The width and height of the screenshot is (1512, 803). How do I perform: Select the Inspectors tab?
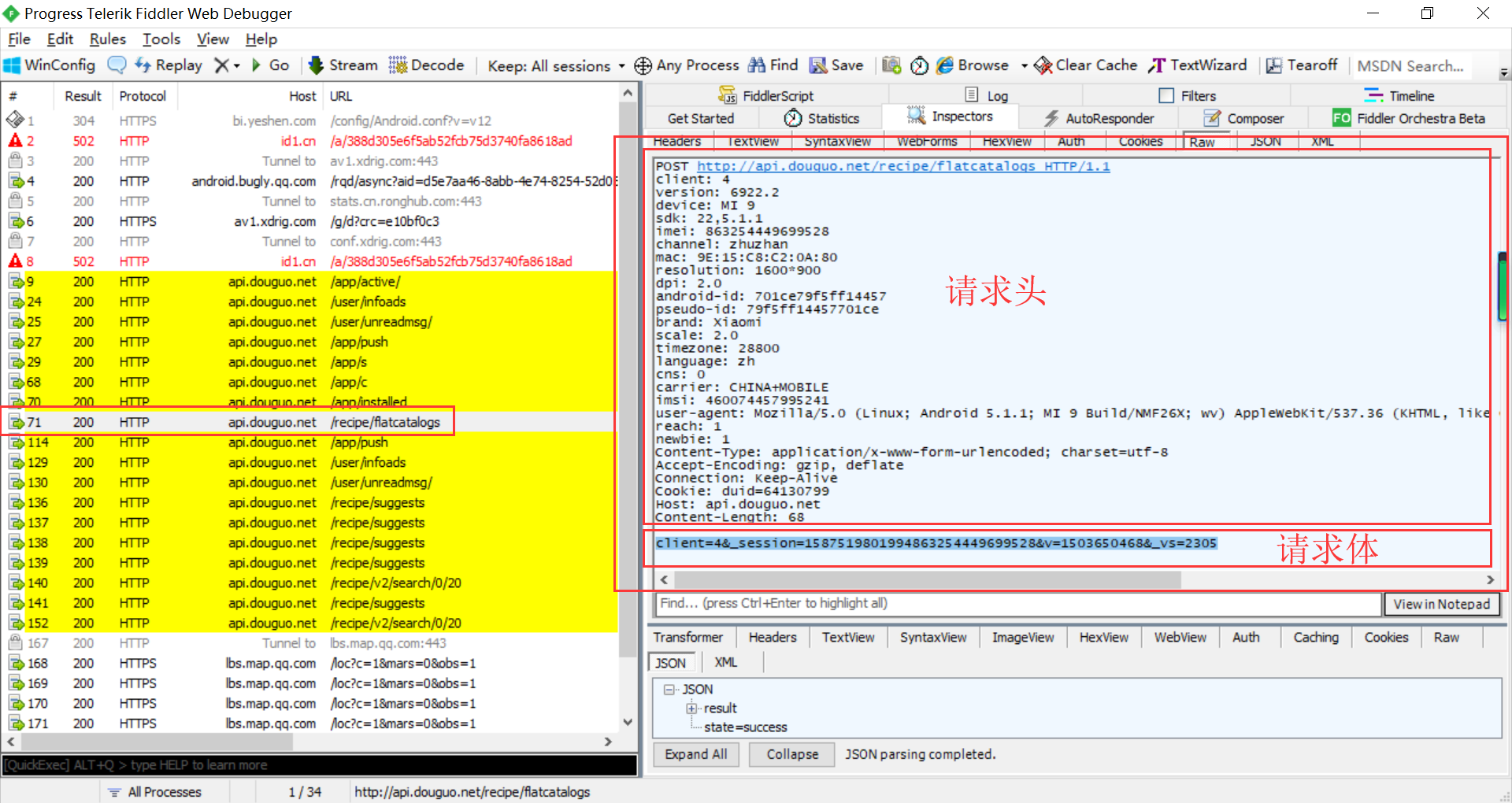(x=950, y=117)
